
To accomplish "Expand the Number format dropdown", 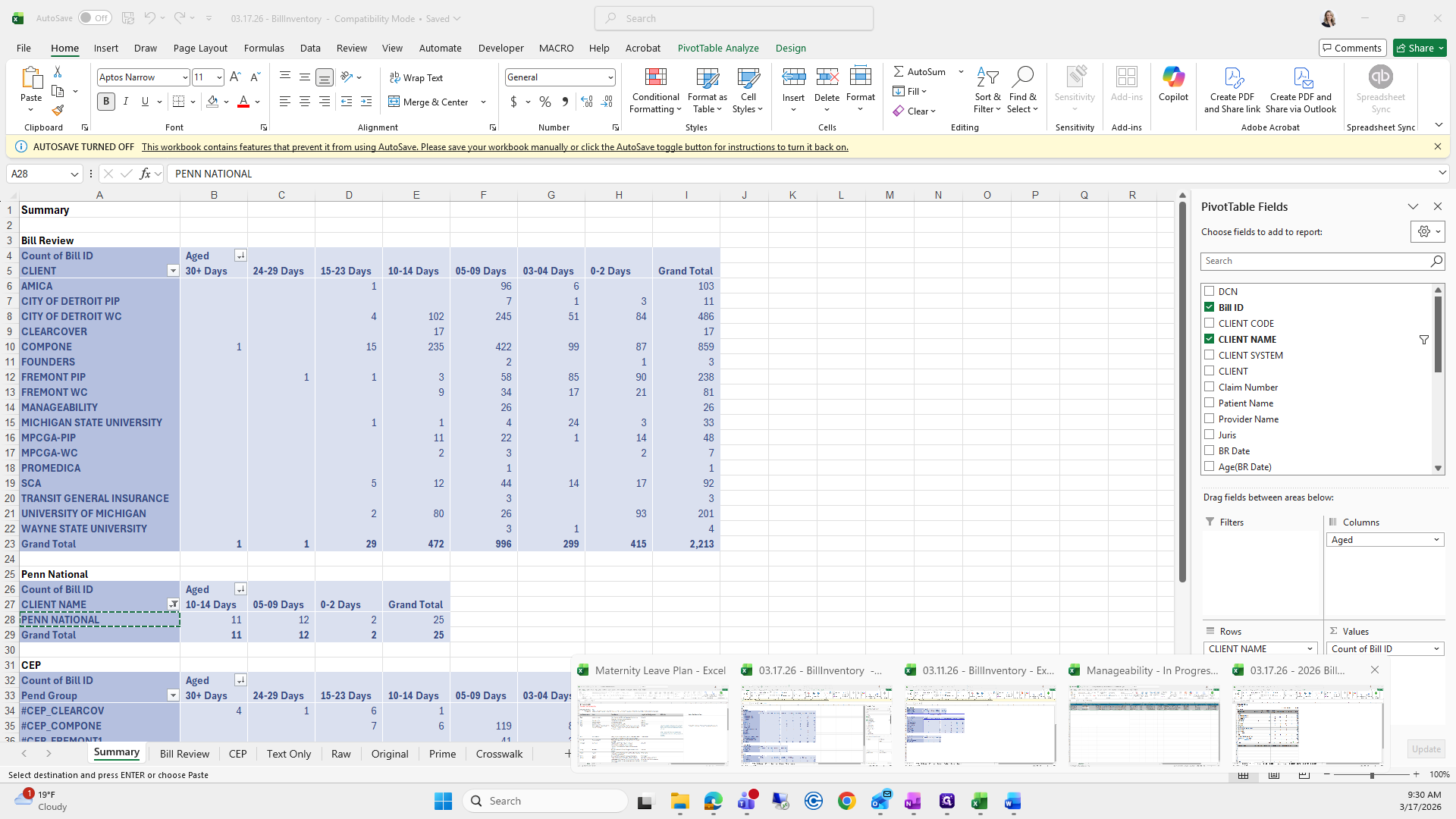I will point(610,77).
